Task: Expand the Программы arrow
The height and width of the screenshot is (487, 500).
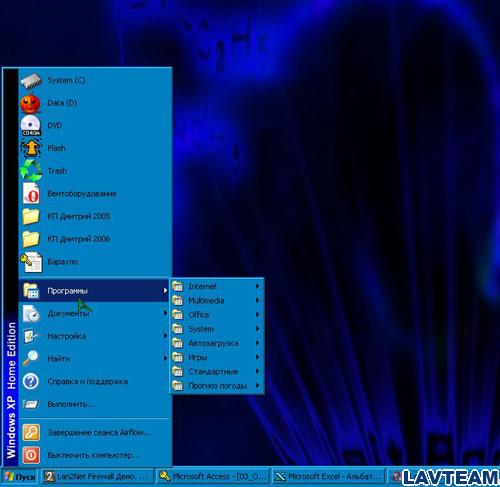Action: 165,290
